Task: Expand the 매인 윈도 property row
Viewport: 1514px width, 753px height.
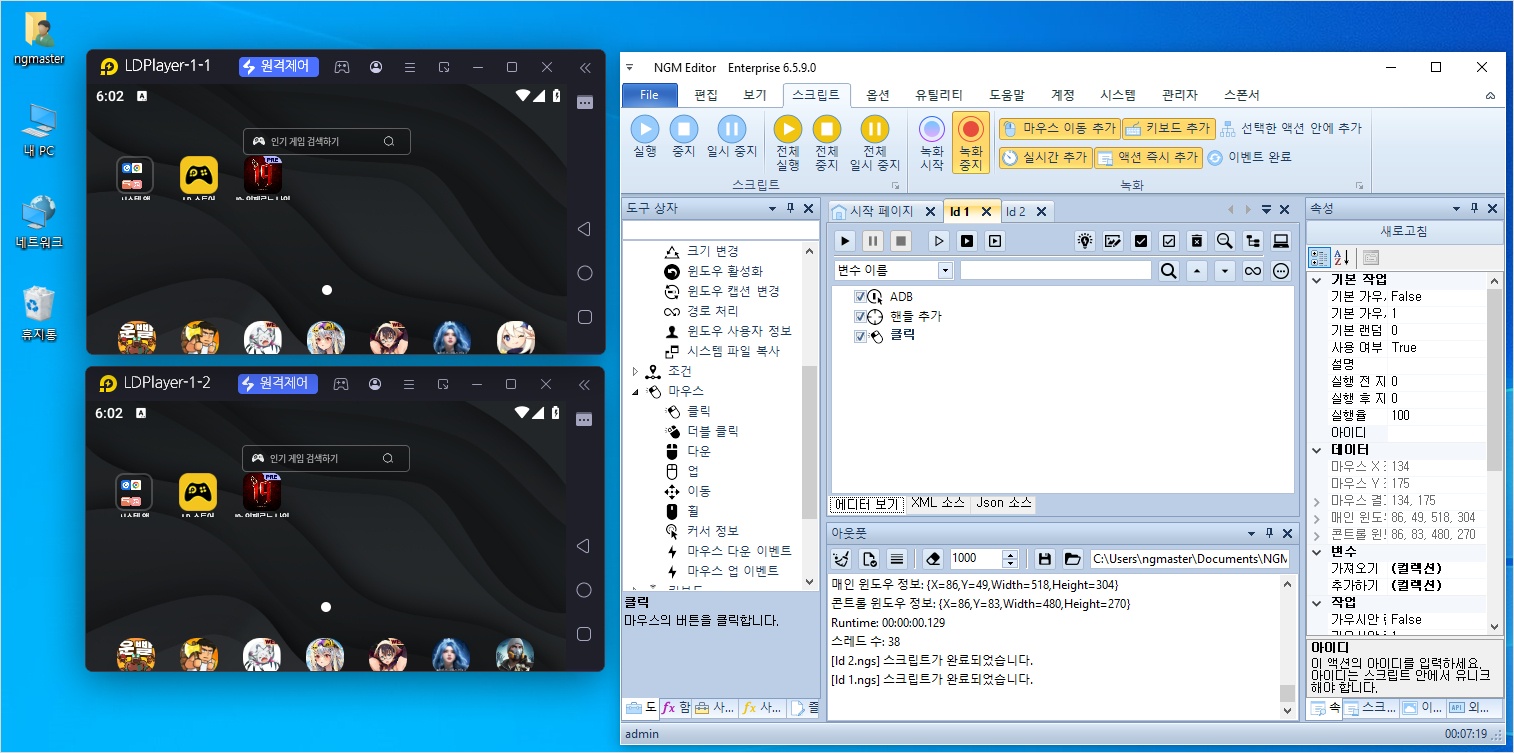Action: click(1317, 518)
